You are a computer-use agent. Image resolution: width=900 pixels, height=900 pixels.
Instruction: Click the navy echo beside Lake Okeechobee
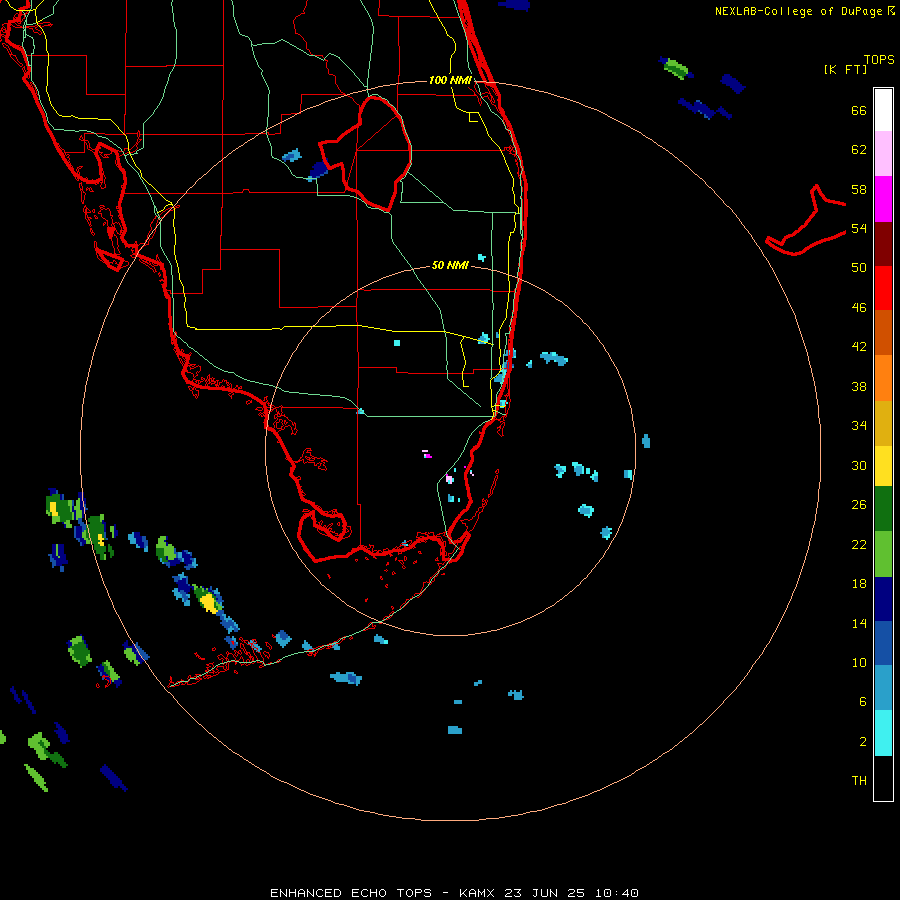319,170
